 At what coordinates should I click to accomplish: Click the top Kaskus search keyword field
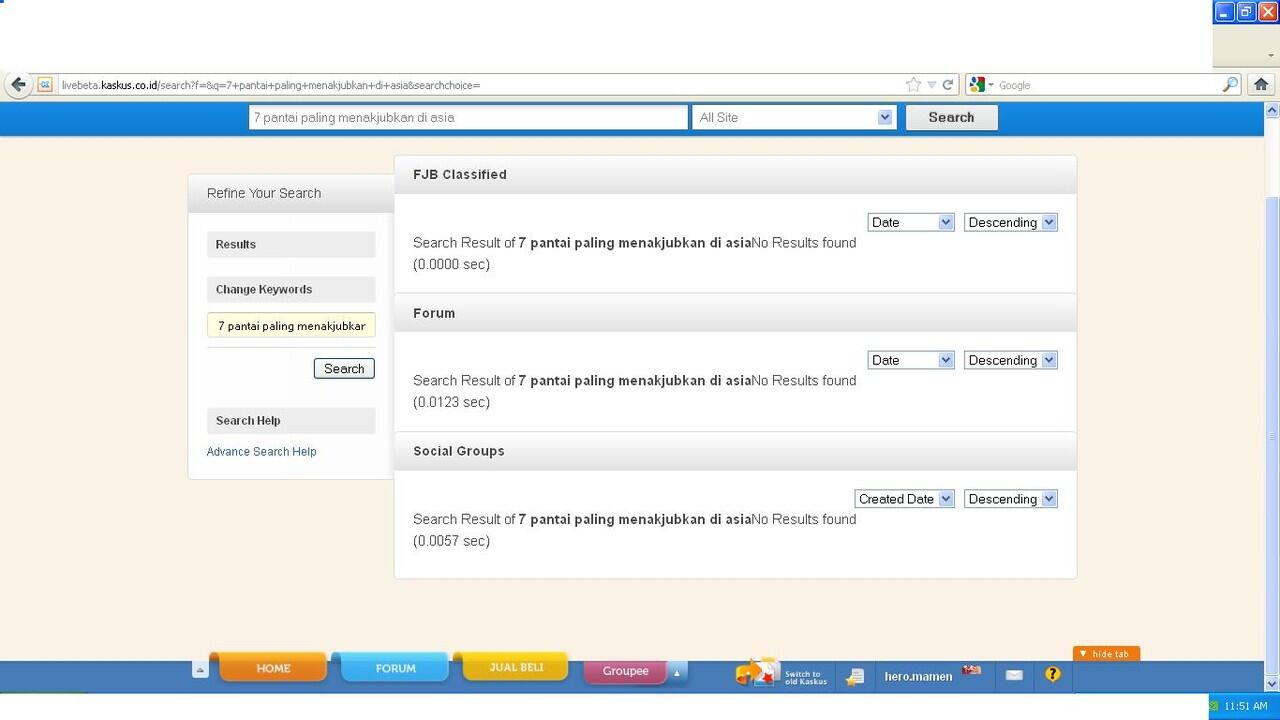click(468, 117)
